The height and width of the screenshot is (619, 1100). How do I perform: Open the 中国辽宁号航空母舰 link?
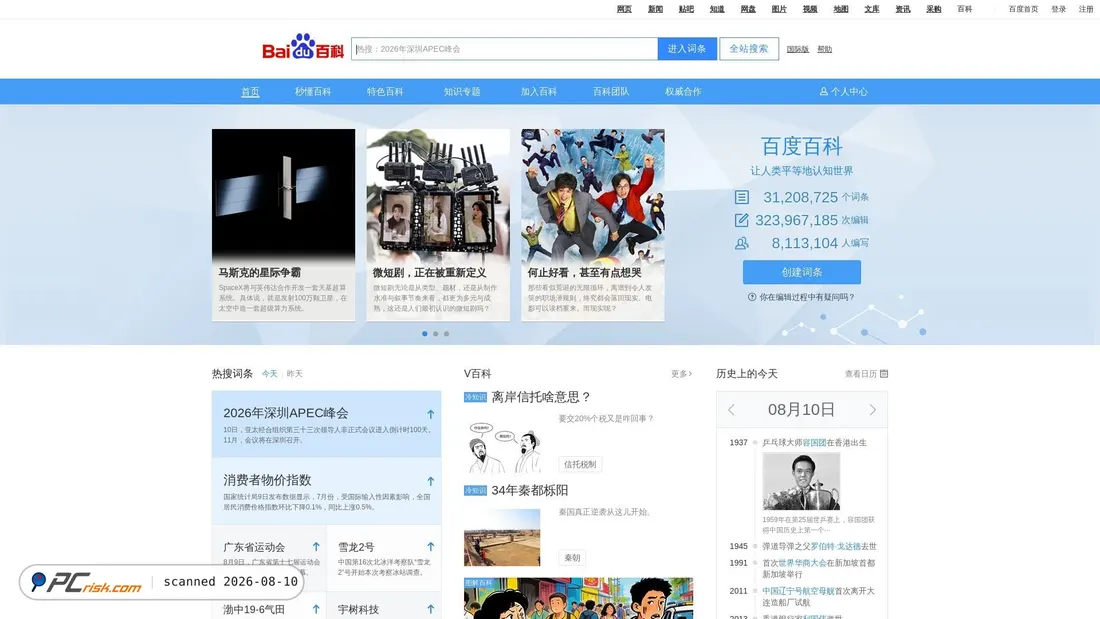799,591
